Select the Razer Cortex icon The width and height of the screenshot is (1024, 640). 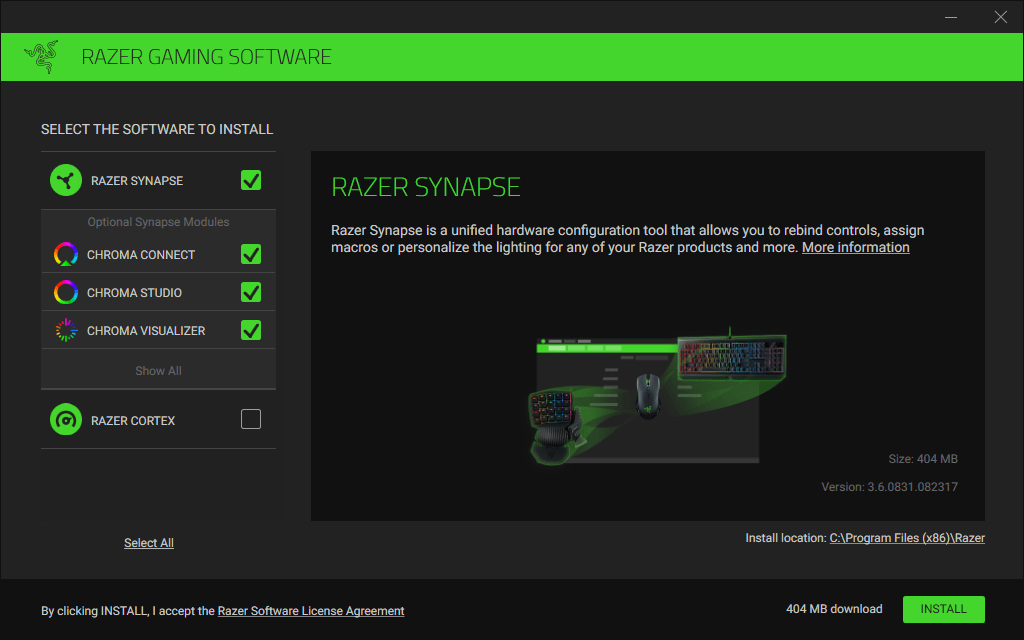coord(66,420)
